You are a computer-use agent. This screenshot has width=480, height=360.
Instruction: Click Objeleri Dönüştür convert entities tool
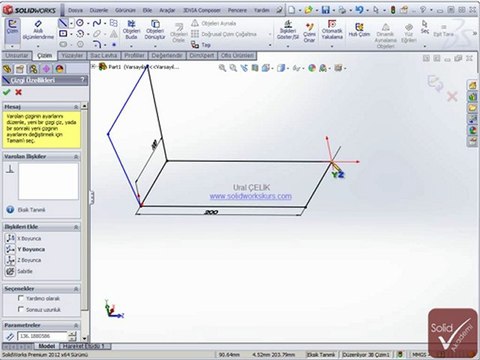click(x=155, y=29)
